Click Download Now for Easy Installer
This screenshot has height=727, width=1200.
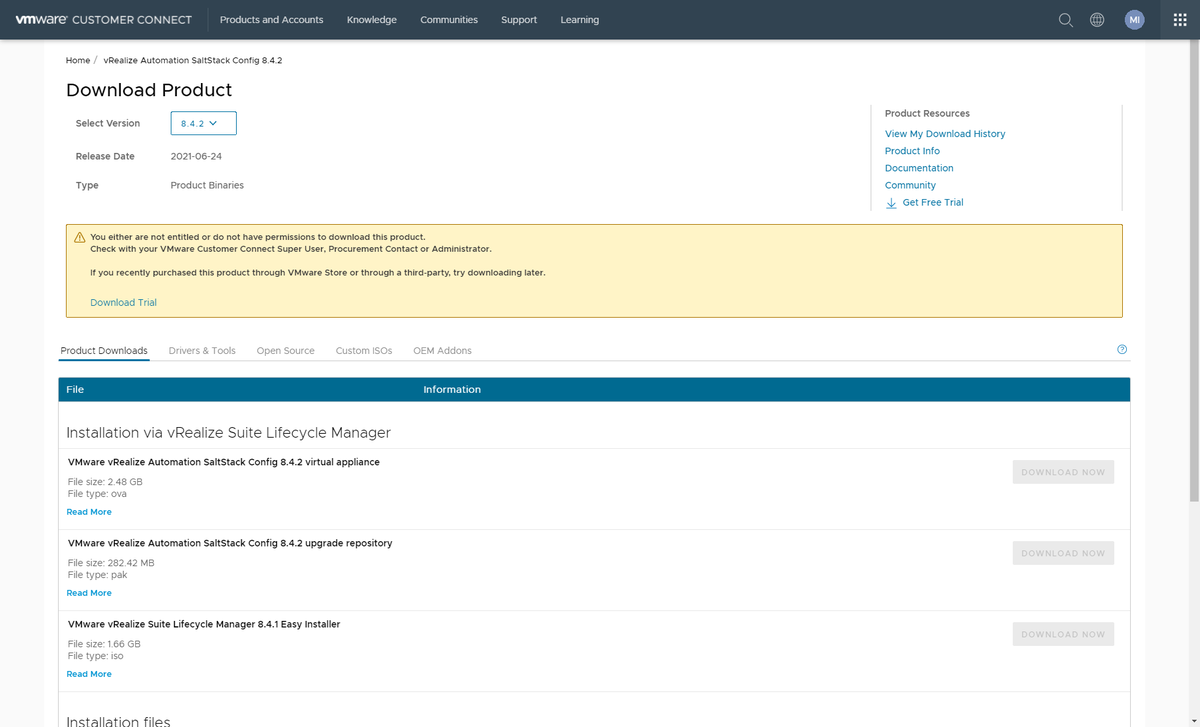[x=1063, y=634]
